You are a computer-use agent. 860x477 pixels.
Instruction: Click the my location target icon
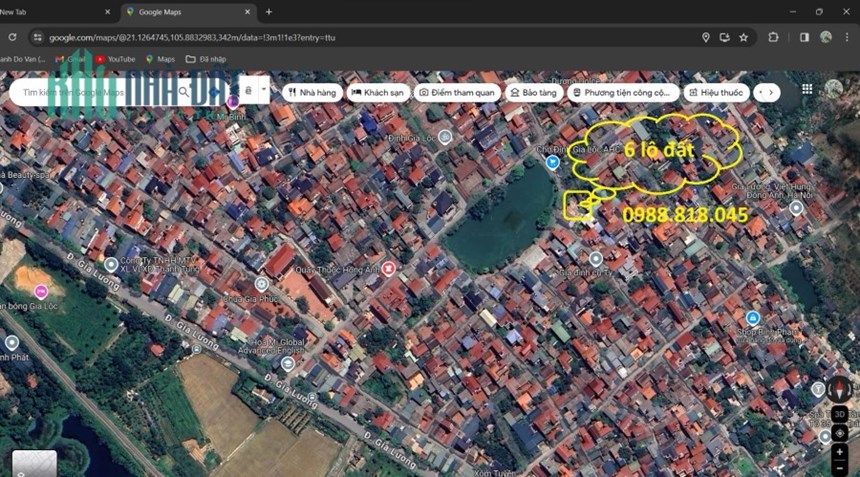click(839, 433)
